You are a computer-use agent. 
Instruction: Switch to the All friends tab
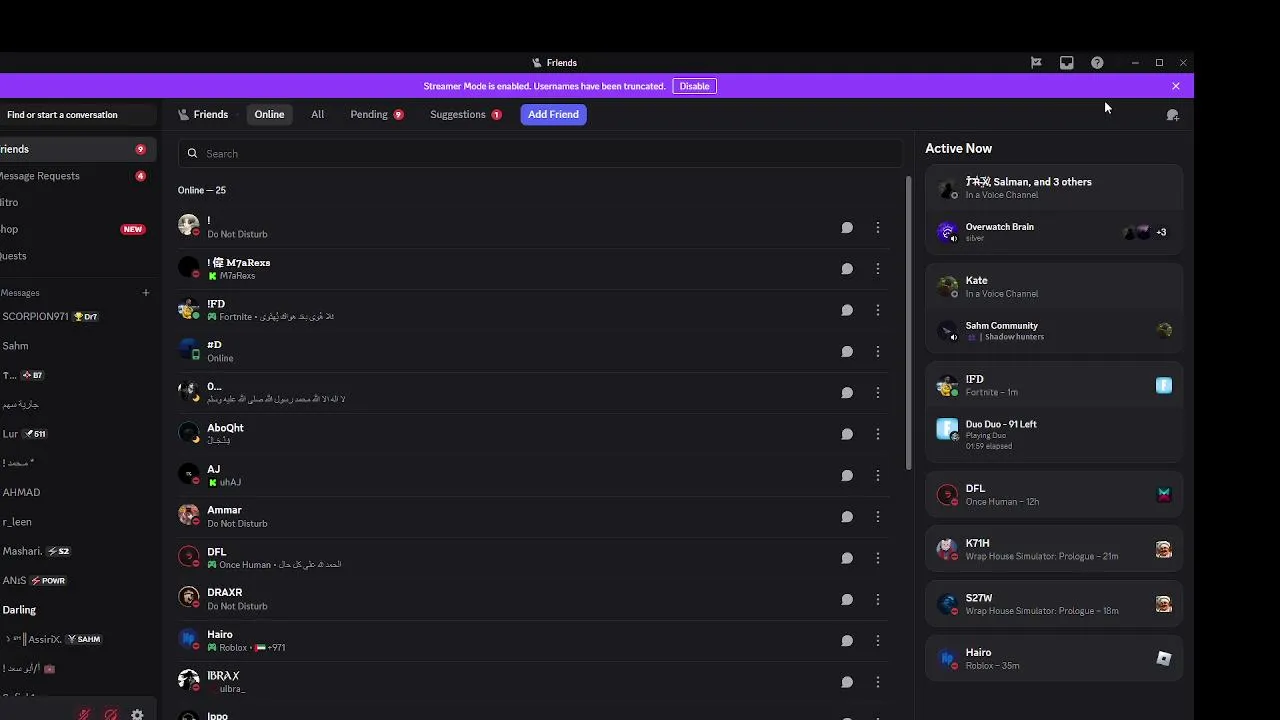click(x=317, y=114)
